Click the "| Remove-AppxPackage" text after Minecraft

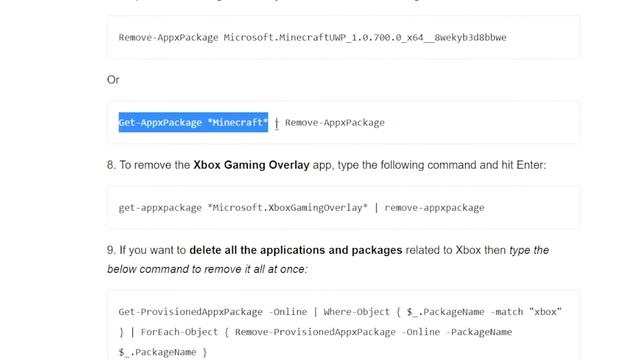(x=330, y=123)
